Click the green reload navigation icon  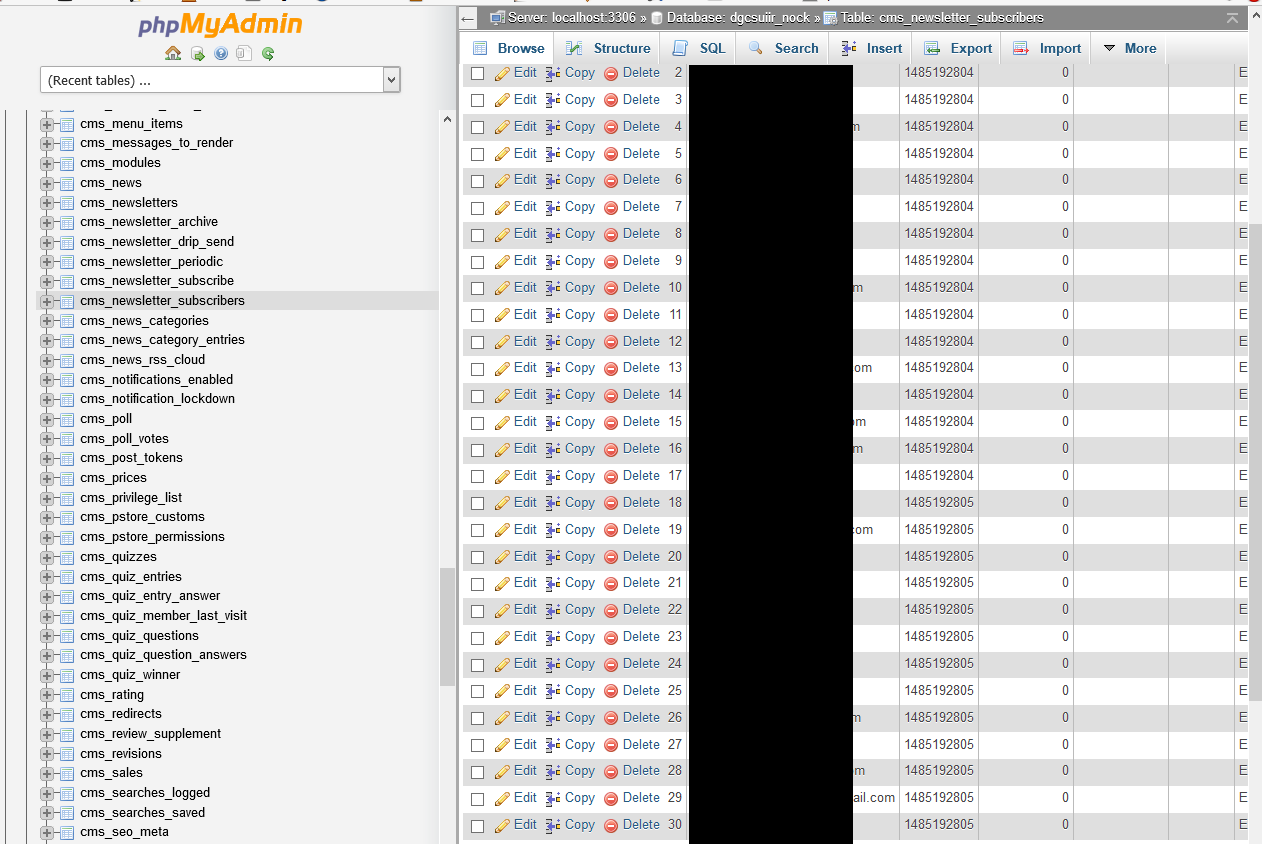[268, 54]
